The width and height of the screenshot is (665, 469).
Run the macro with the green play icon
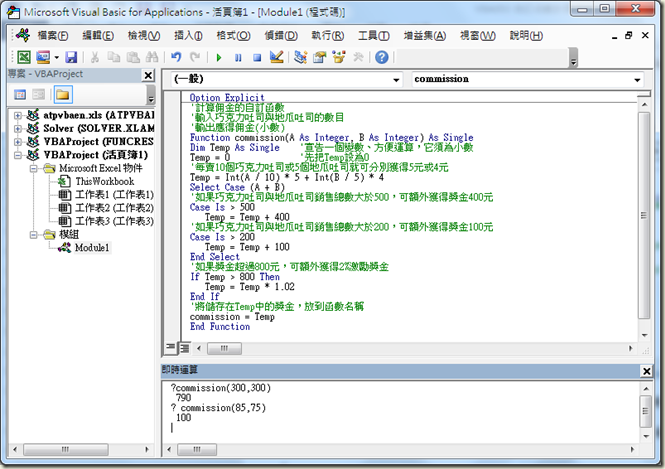point(219,57)
